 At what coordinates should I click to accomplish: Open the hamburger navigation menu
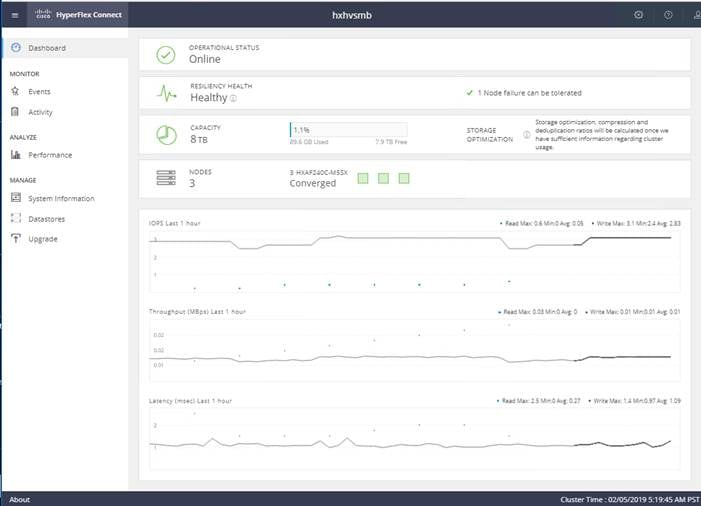[x=15, y=15]
